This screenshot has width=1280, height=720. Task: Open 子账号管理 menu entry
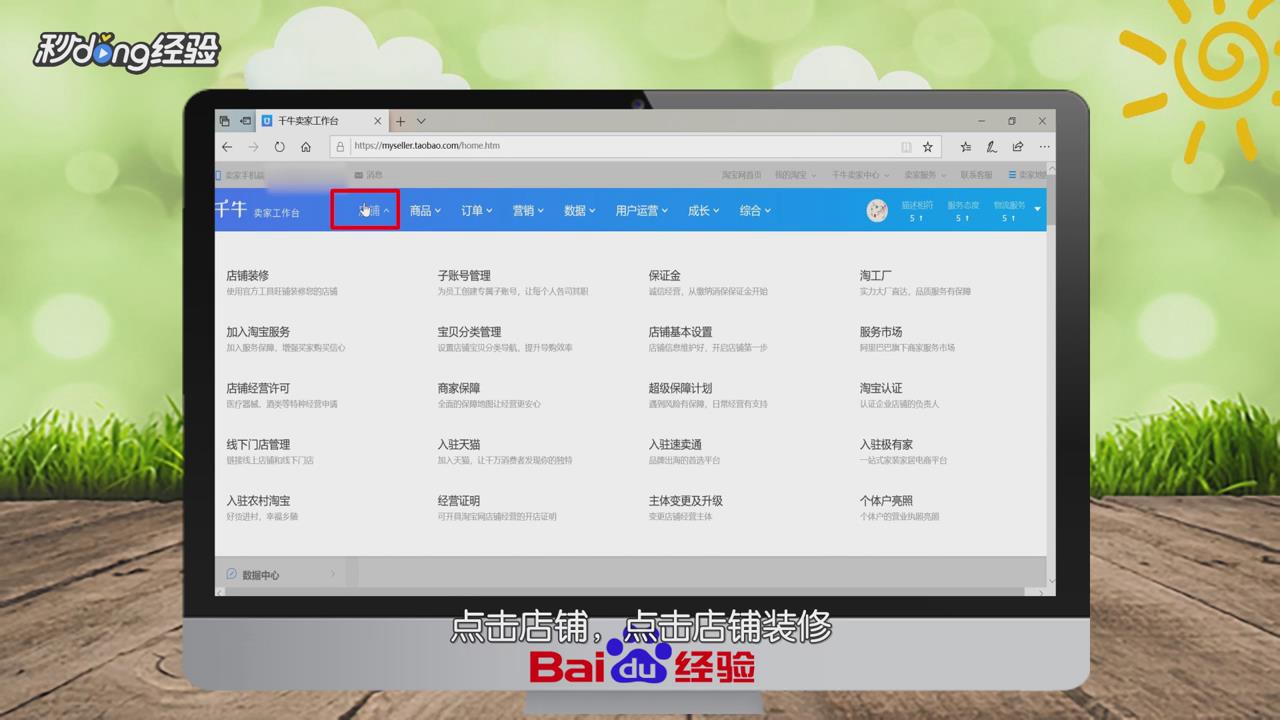[464, 275]
